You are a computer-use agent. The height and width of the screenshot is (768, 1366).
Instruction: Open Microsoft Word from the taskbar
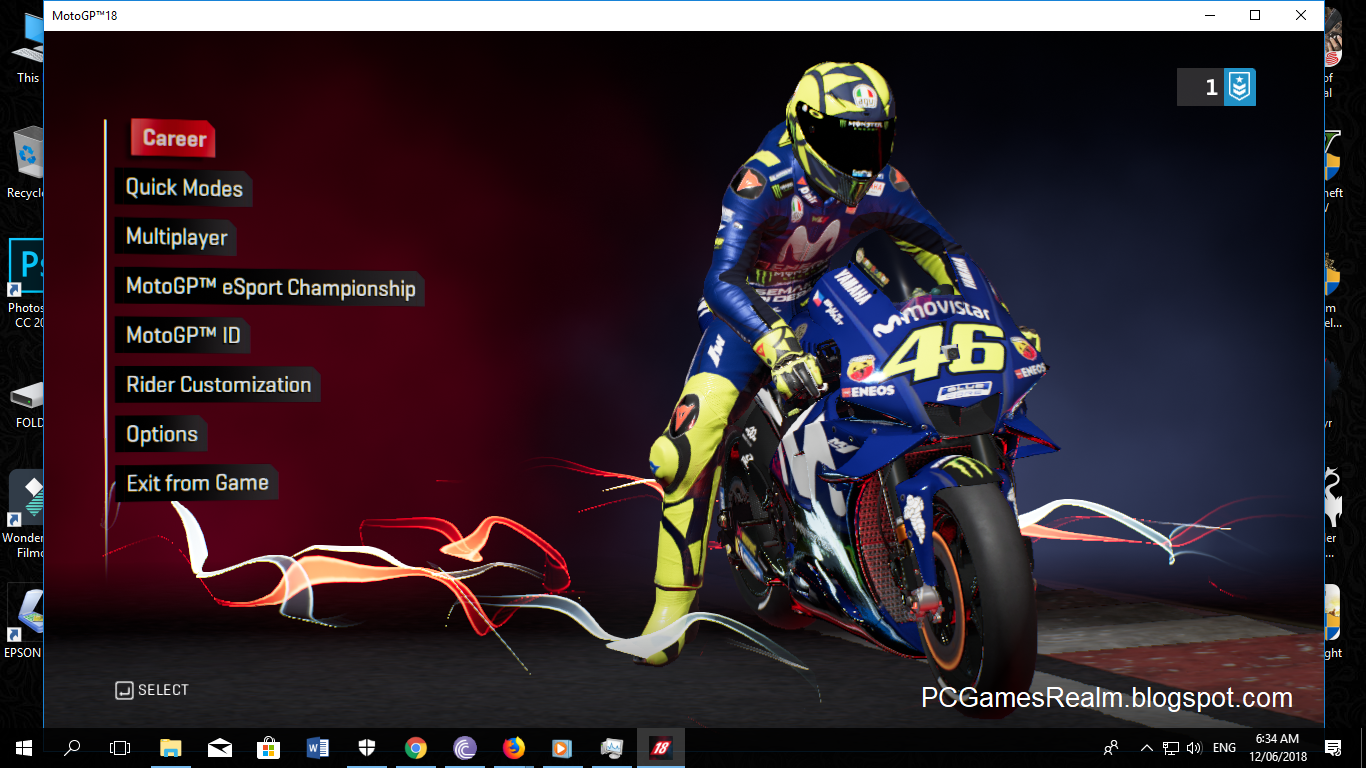318,748
